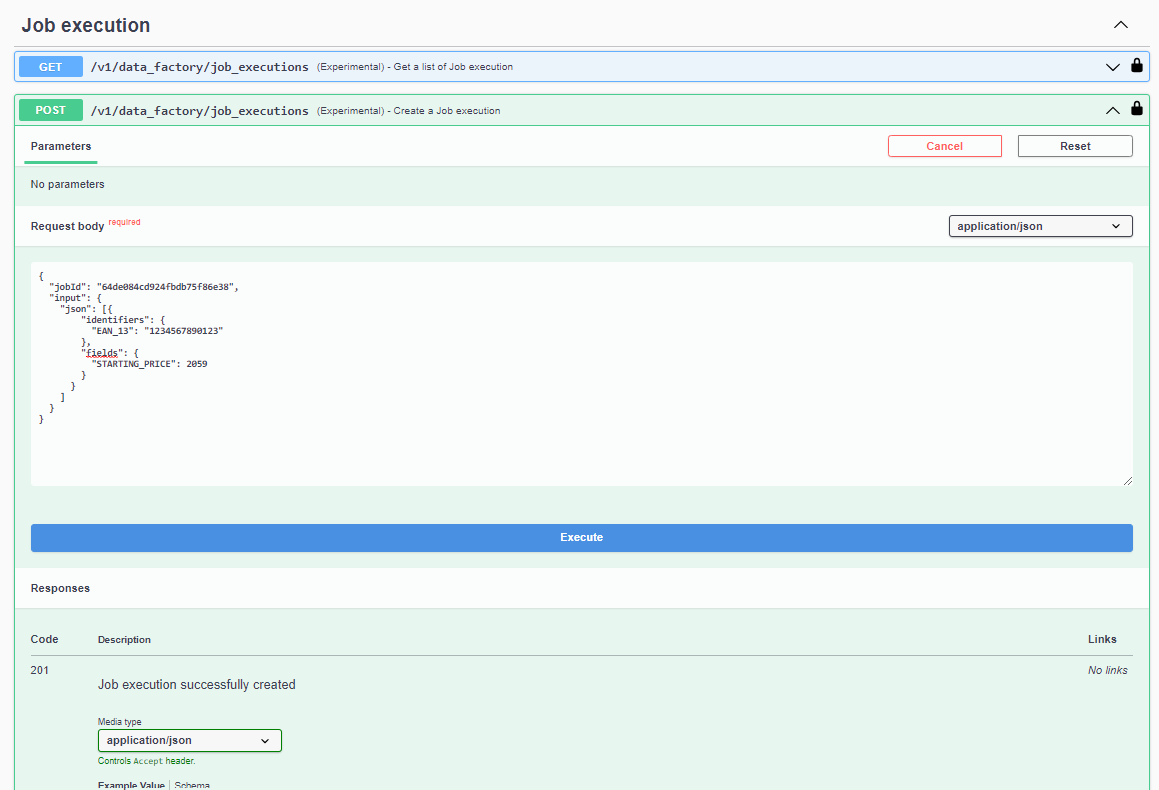Expand the GET job_executions endpoint chevron
Viewport: 1159px width, 790px height.
pos(1112,67)
